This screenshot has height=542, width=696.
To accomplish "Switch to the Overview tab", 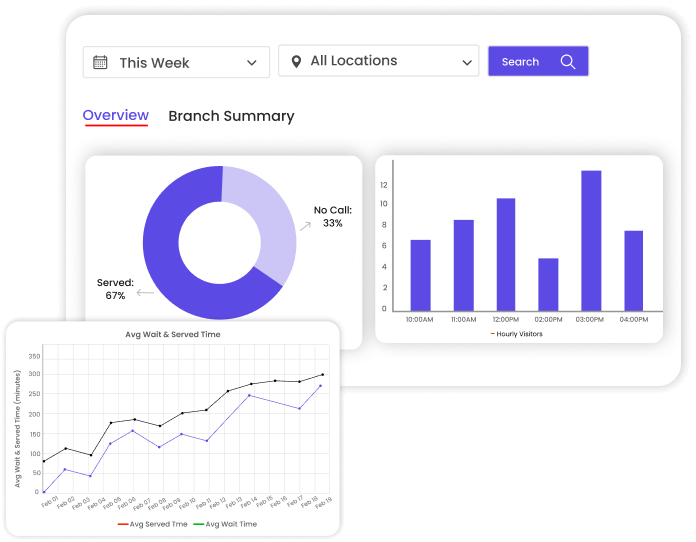I will point(115,116).
